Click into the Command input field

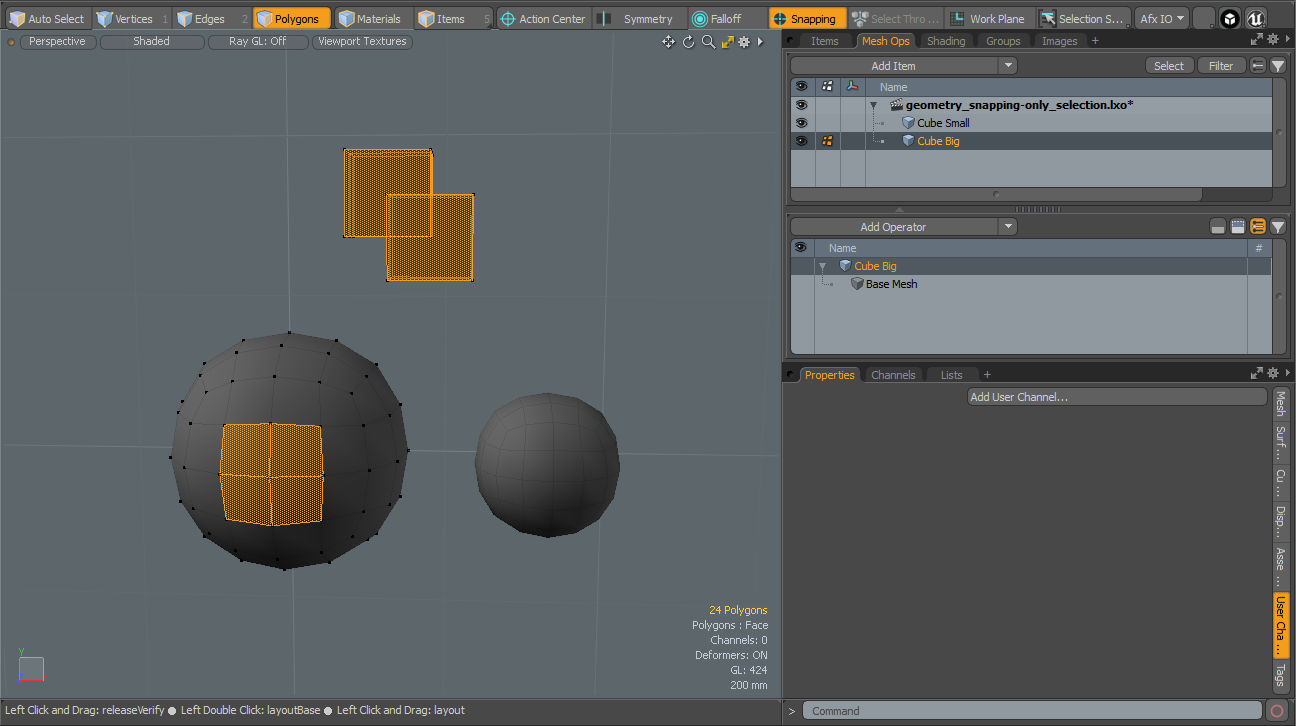[1030, 711]
